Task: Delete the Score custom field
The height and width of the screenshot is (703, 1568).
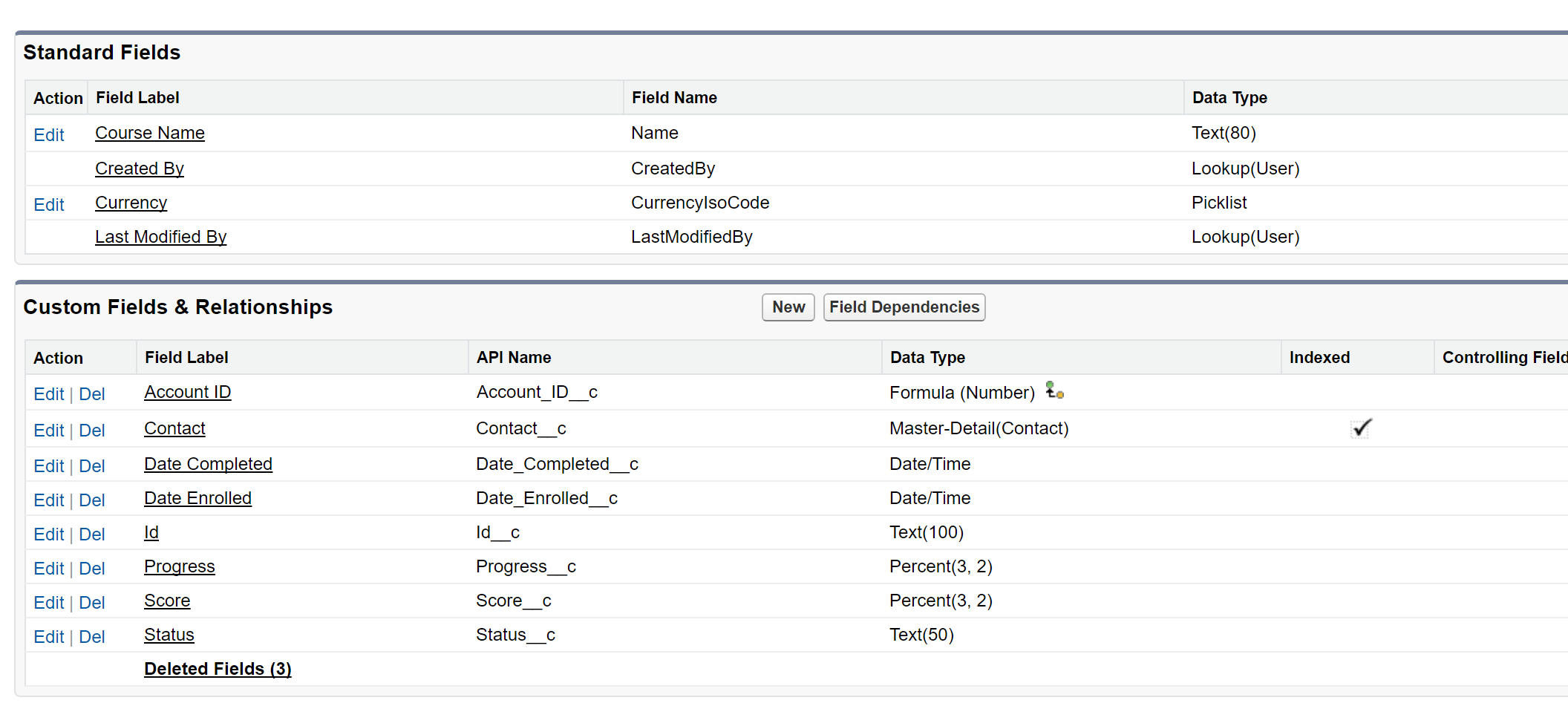Action: [92, 603]
